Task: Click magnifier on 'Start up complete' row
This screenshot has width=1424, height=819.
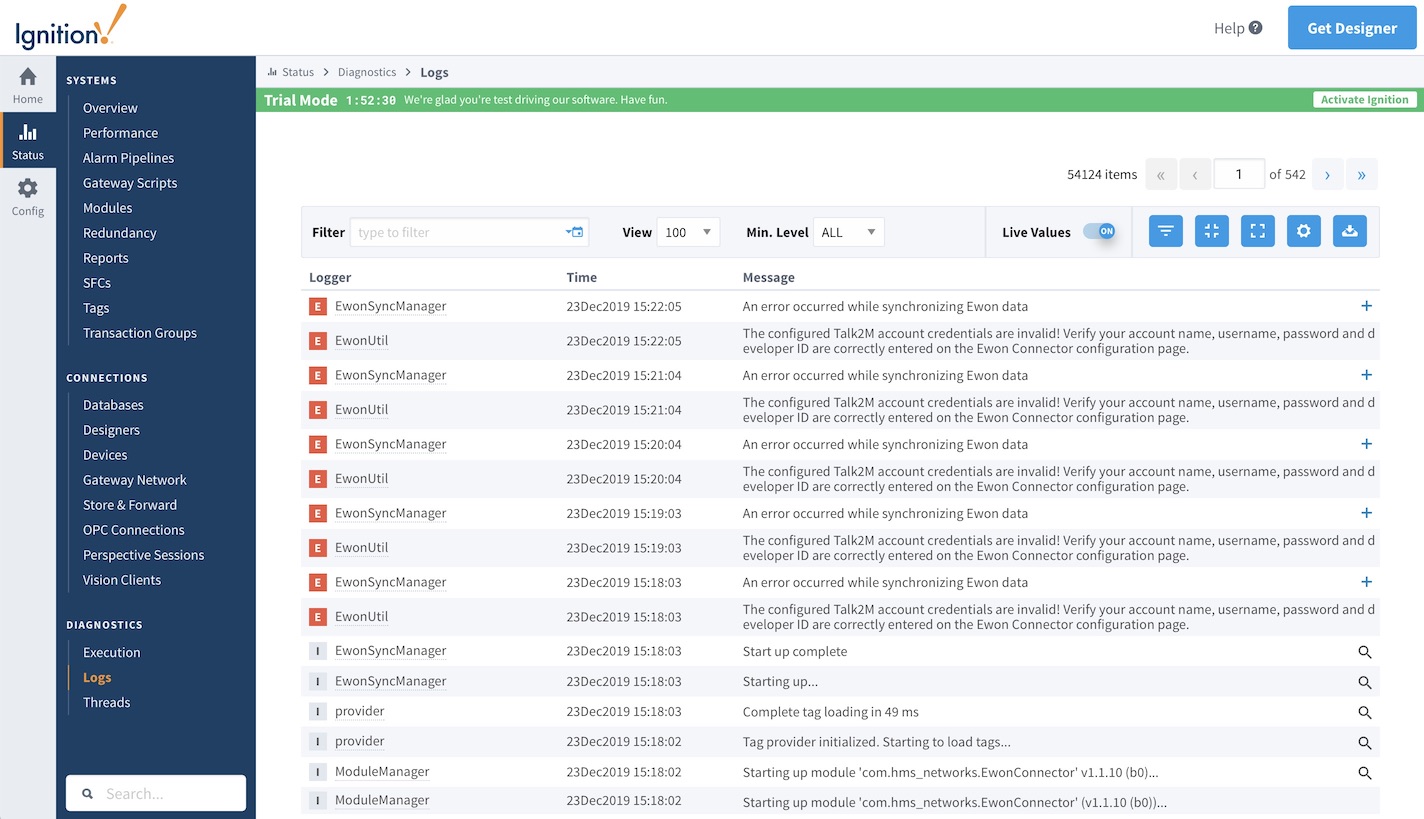Action: pos(1365,652)
